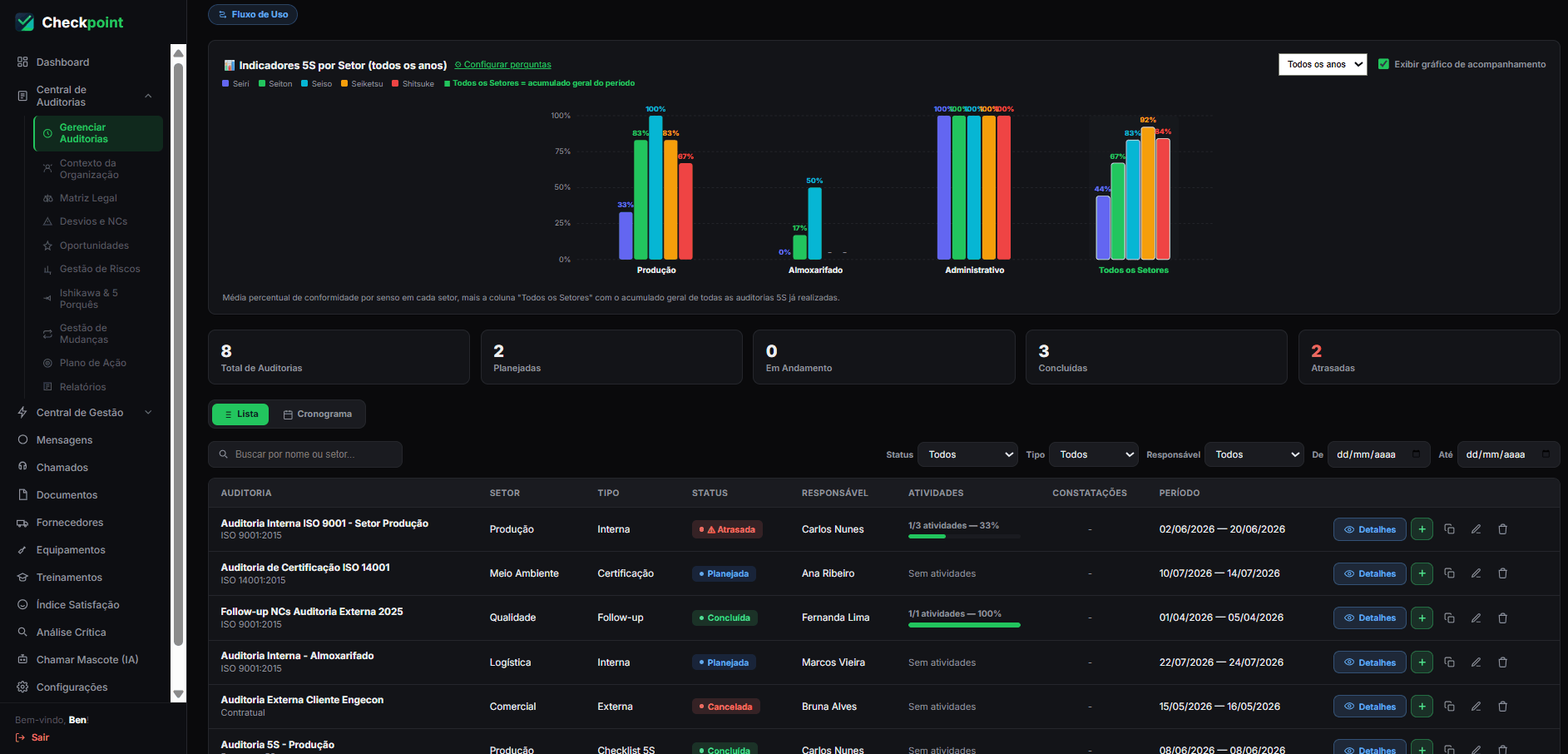Open Plano de Ação menu item
The image size is (1568, 754).
click(92, 363)
